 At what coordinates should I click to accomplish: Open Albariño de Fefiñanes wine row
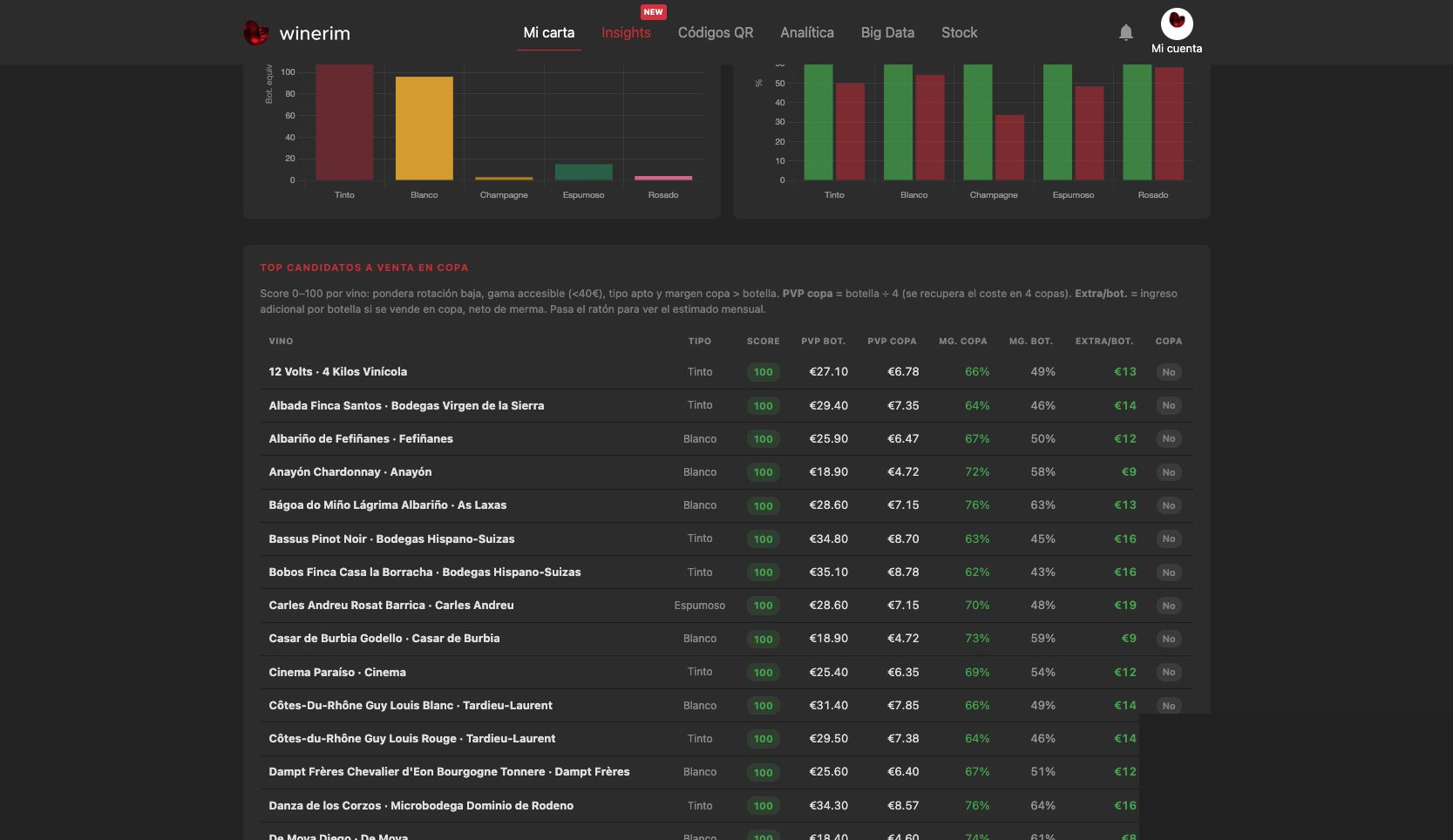coord(726,439)
